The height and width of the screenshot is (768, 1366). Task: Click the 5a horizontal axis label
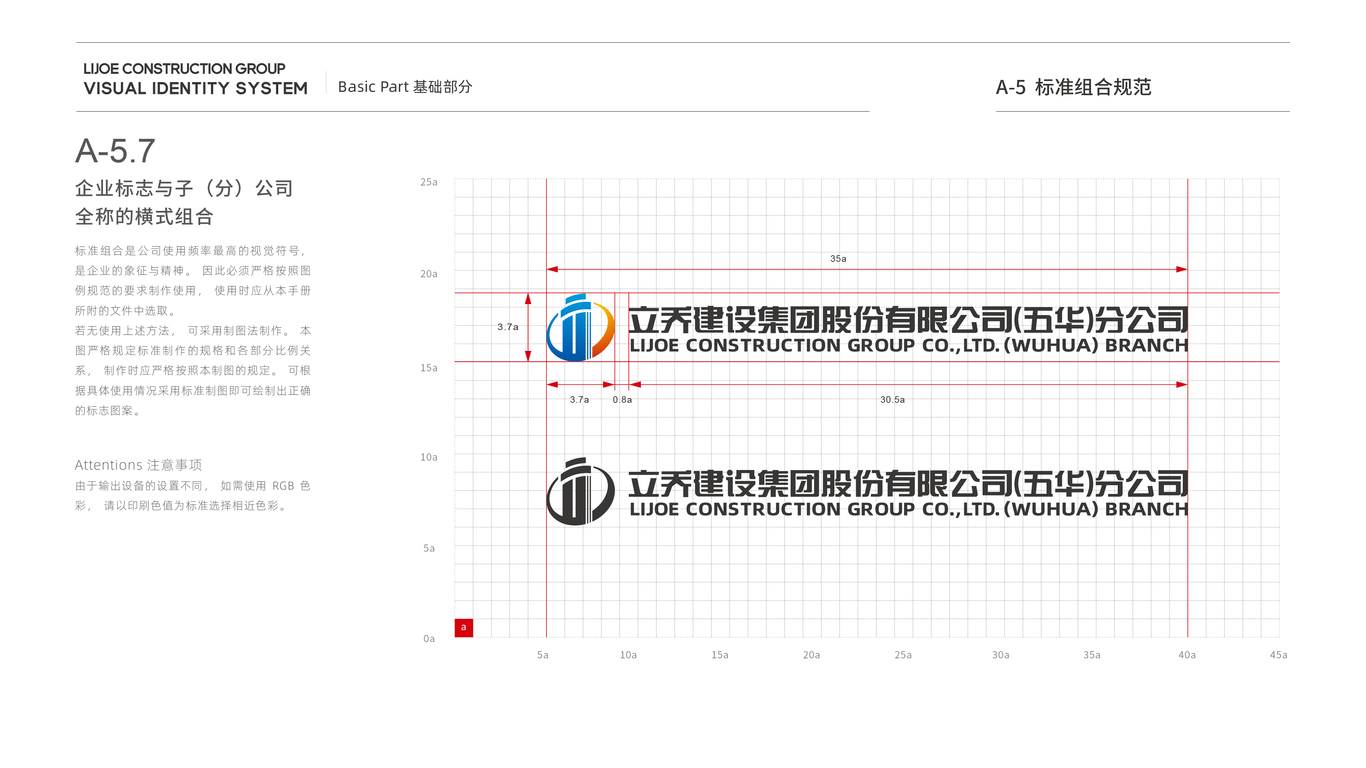point(543,655)
